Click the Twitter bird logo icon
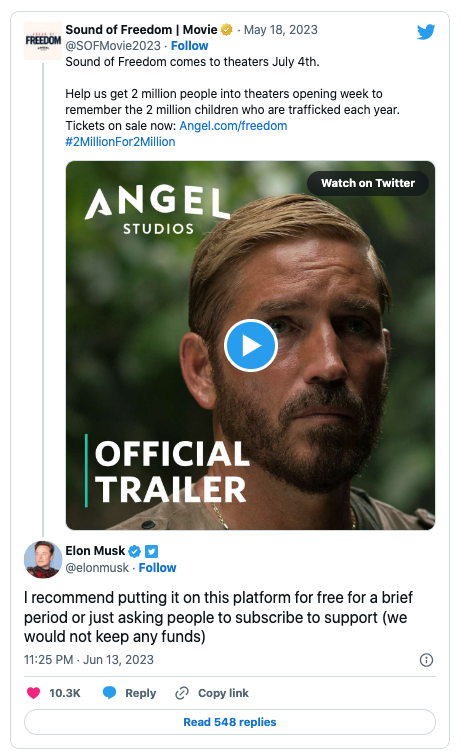462x755 pixels. [426, 32]
